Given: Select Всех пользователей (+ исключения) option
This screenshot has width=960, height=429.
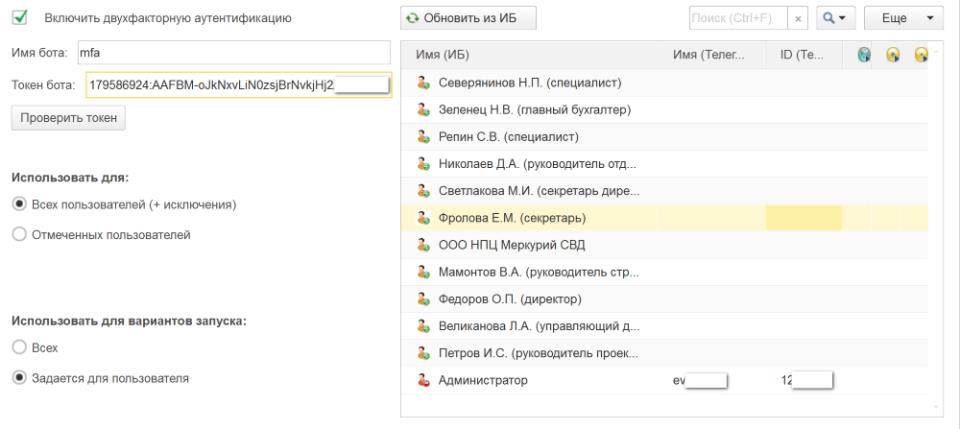Looking at the screenshot, I should (x=18, y=205).
